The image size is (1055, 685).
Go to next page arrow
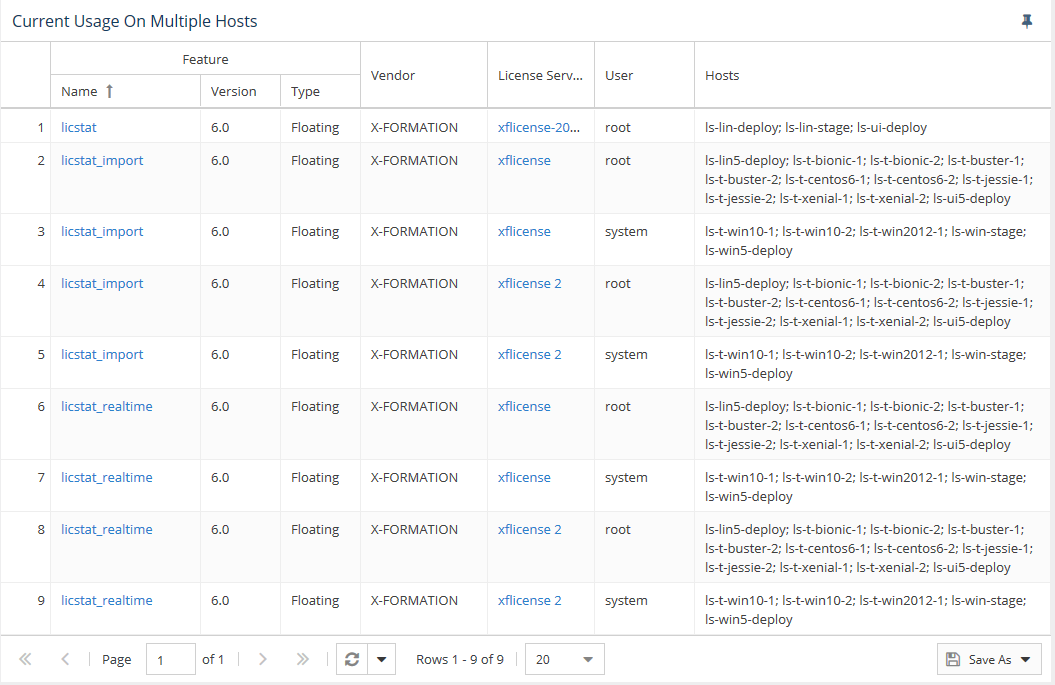(x=262, y=659)
